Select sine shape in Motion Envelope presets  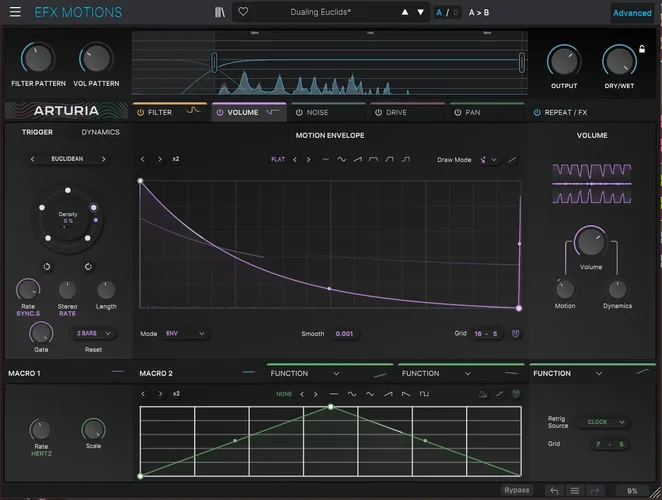(x=342, y=159)
